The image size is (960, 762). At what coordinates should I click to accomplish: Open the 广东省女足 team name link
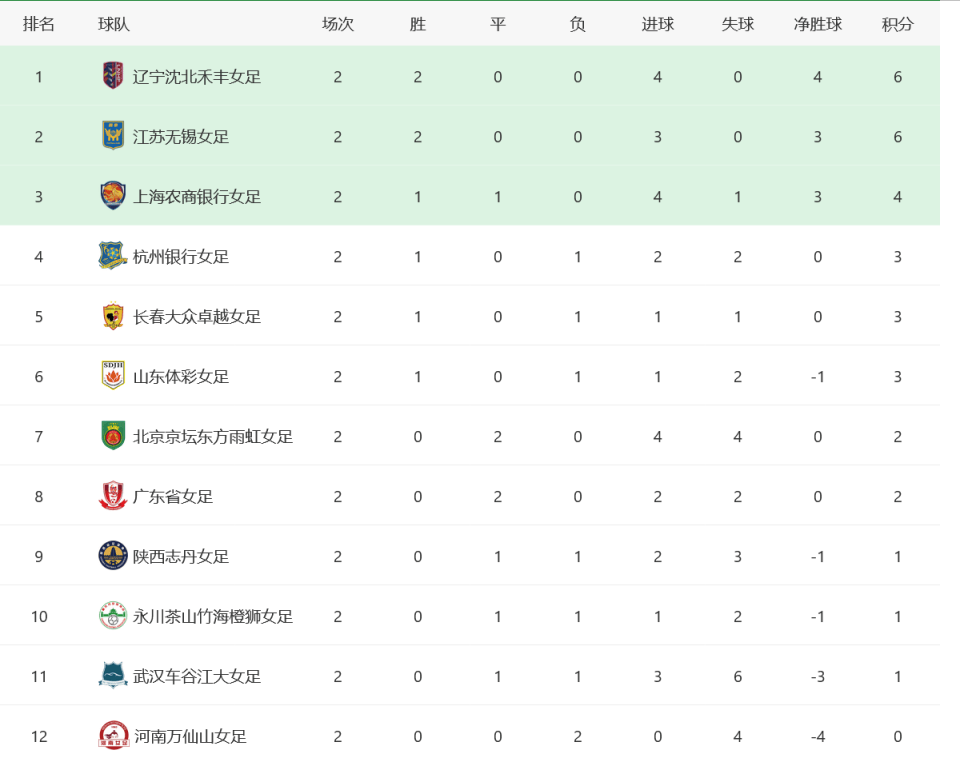pos(173,497)
